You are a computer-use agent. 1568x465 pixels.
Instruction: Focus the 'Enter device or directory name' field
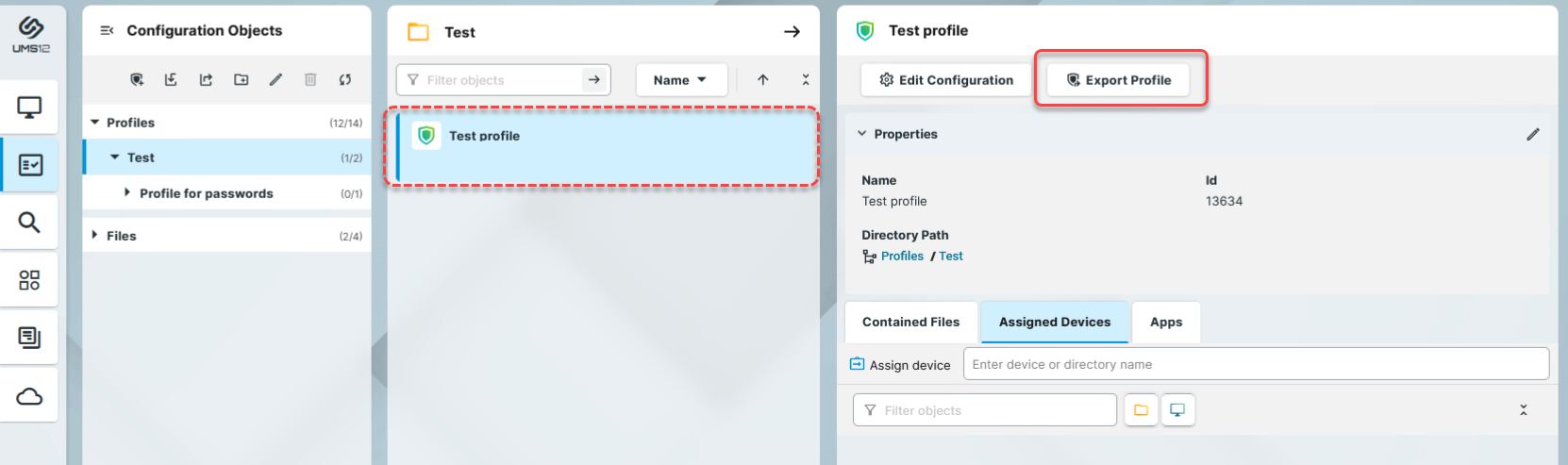(1255, 364)
